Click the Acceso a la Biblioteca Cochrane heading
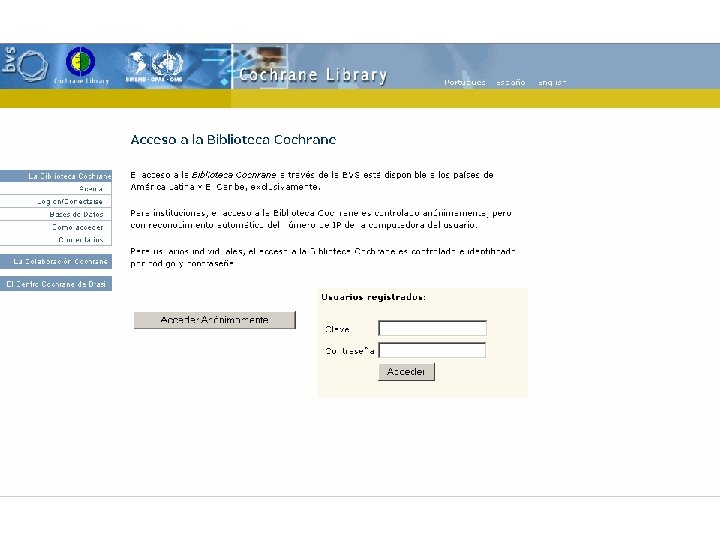The image size is (720, 540). coord(233,140)
